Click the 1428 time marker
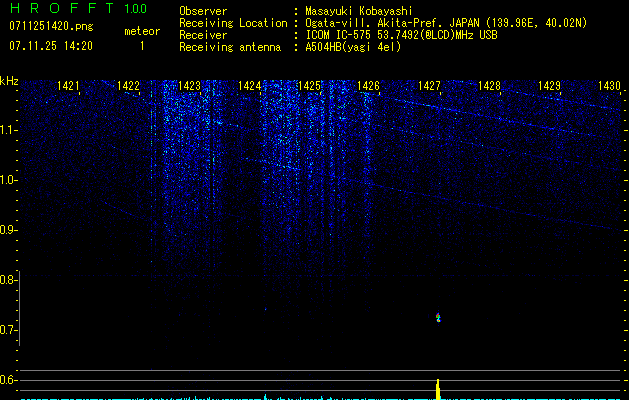Viewport: 629px width, 400px height. click(x=489, y=86)
